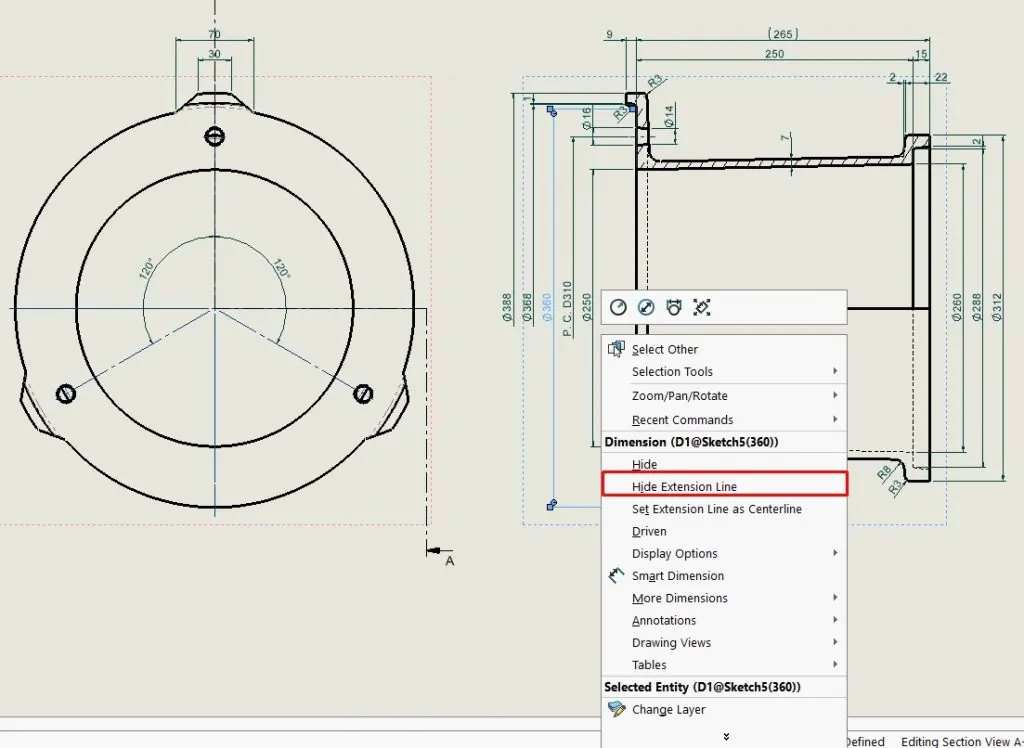Click the Change Layer icon

(616, 709)
